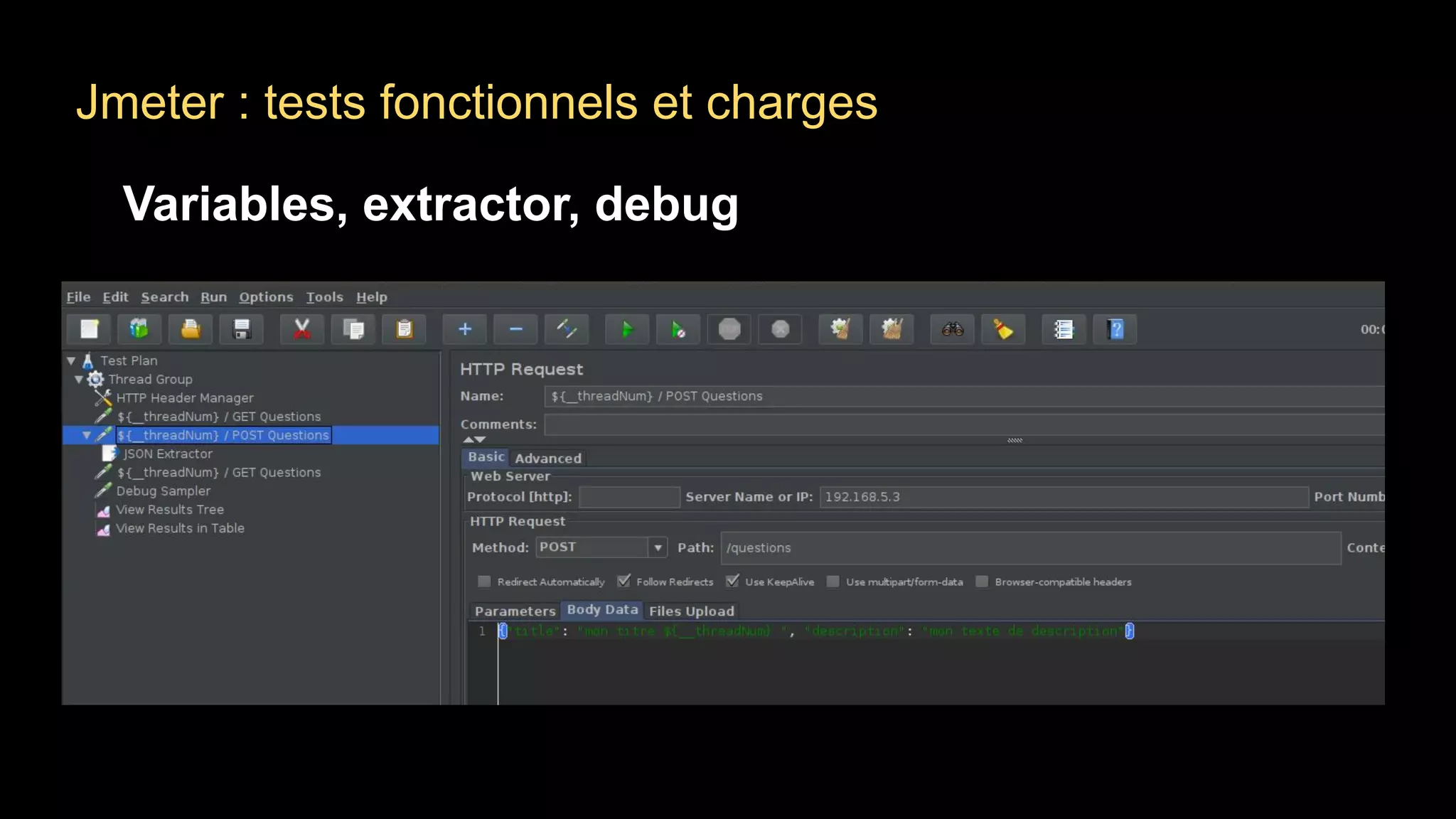
Task: Select Test Plan root in tree
Action: click(129, 361)
